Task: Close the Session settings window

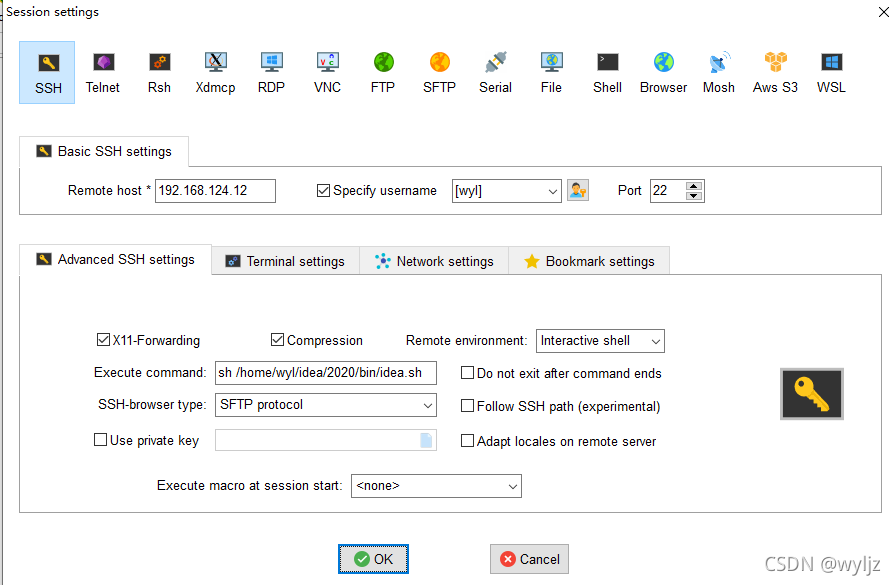Action: click(883, 11)
